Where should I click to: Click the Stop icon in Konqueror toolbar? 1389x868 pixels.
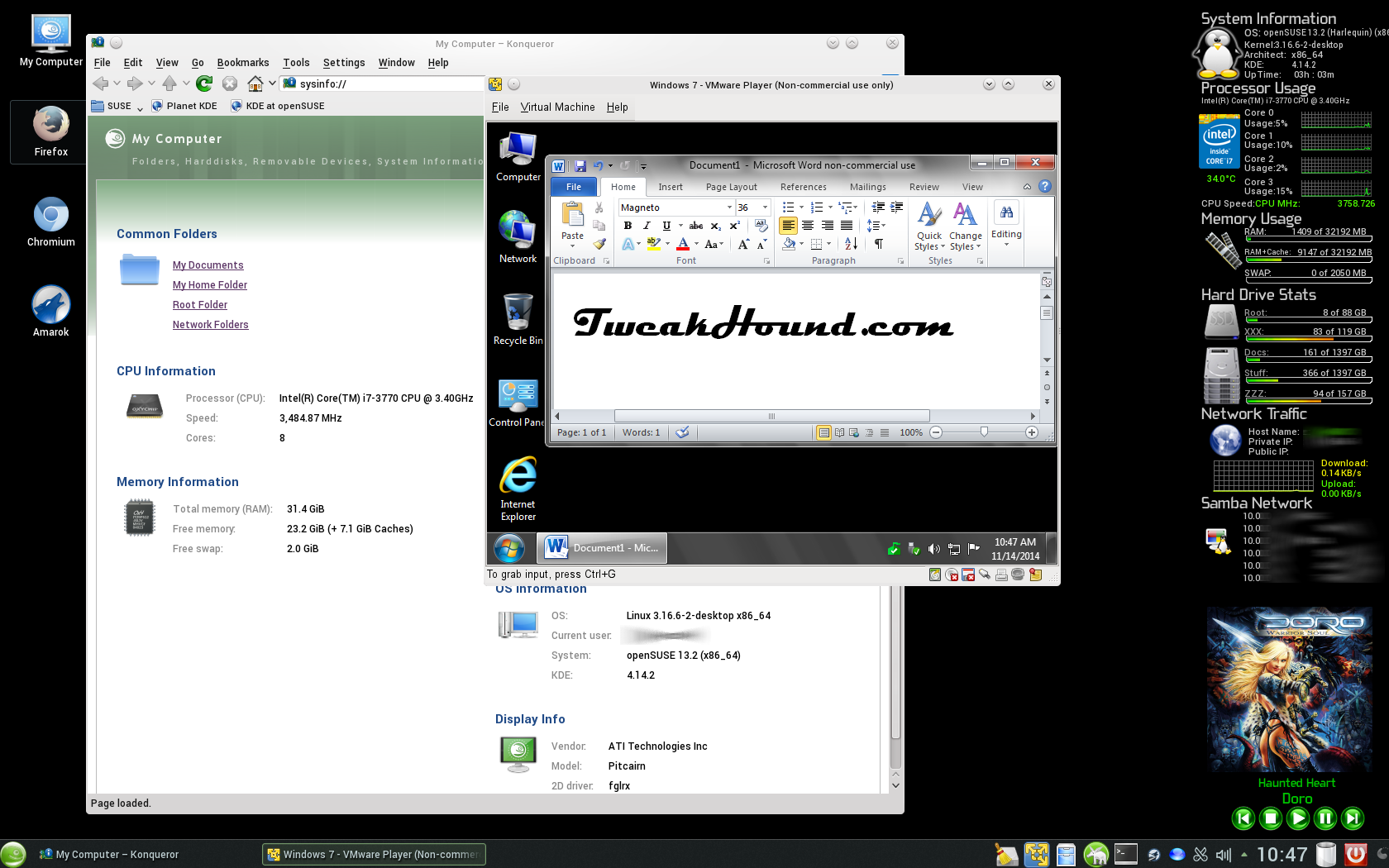tap(230, 83)
